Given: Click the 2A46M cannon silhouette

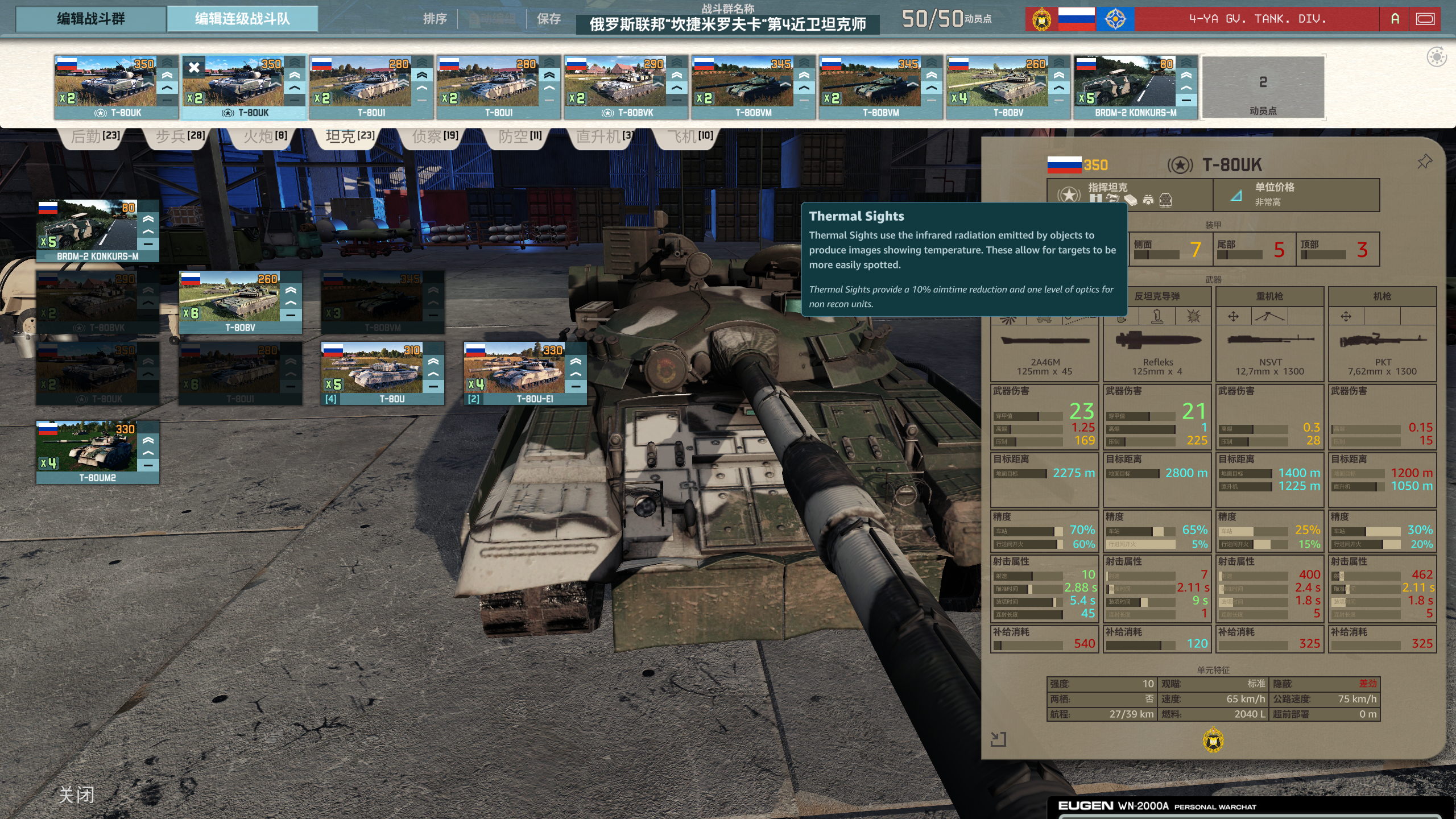Looking at the screenshot, I should (1045, 341).
